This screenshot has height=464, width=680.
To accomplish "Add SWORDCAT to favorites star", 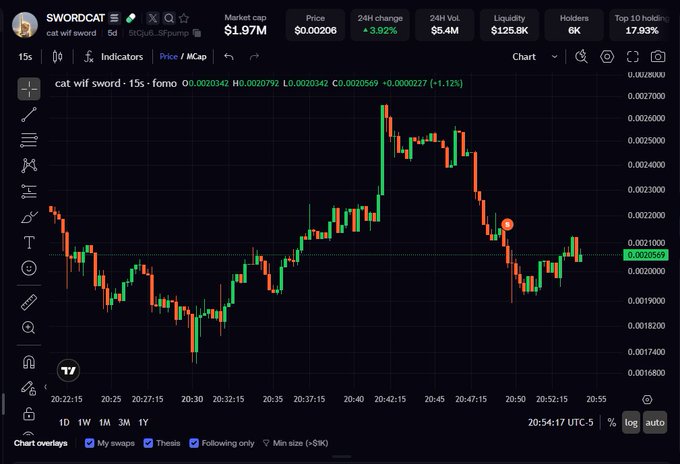I will click(x=184, y=18).
